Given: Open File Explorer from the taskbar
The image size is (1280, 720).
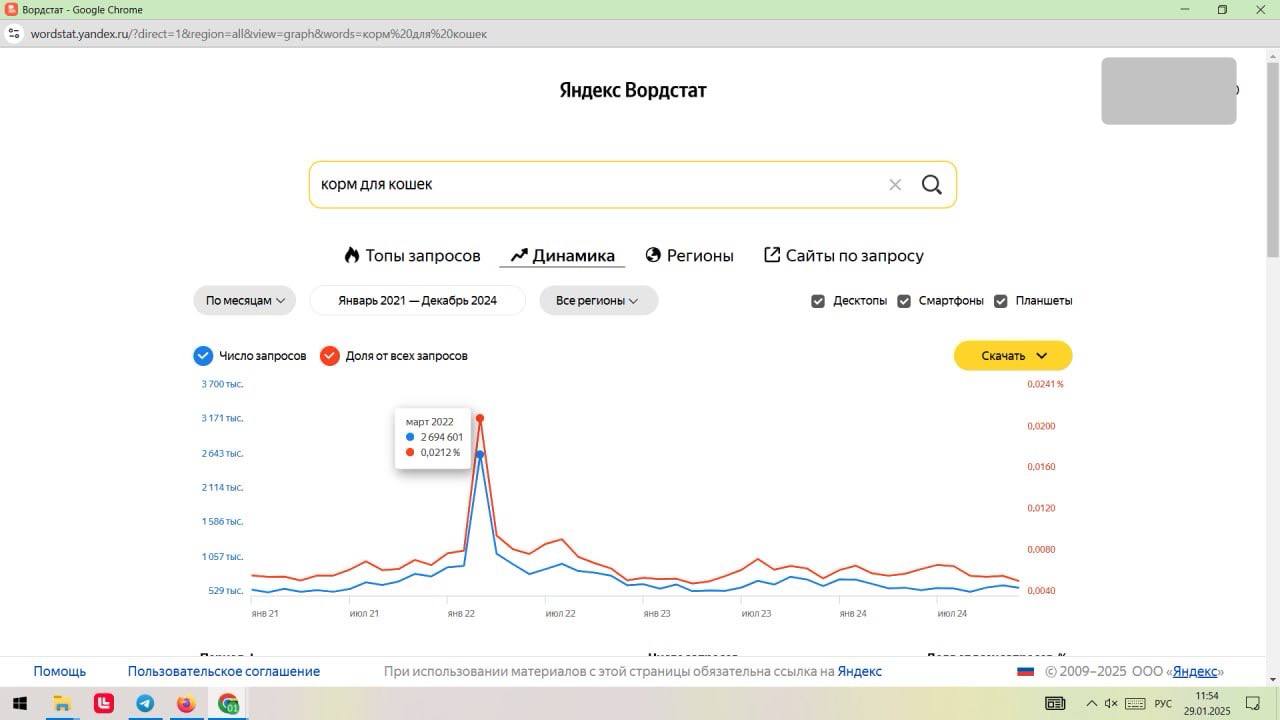Looking at the screenshot, I should pyautogui.click(x=62, y=704).
